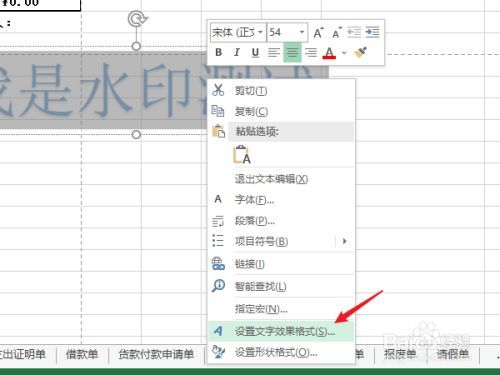The image size is (500, 375).
Task: Click the rotation handle above text box
Action: 137,19
